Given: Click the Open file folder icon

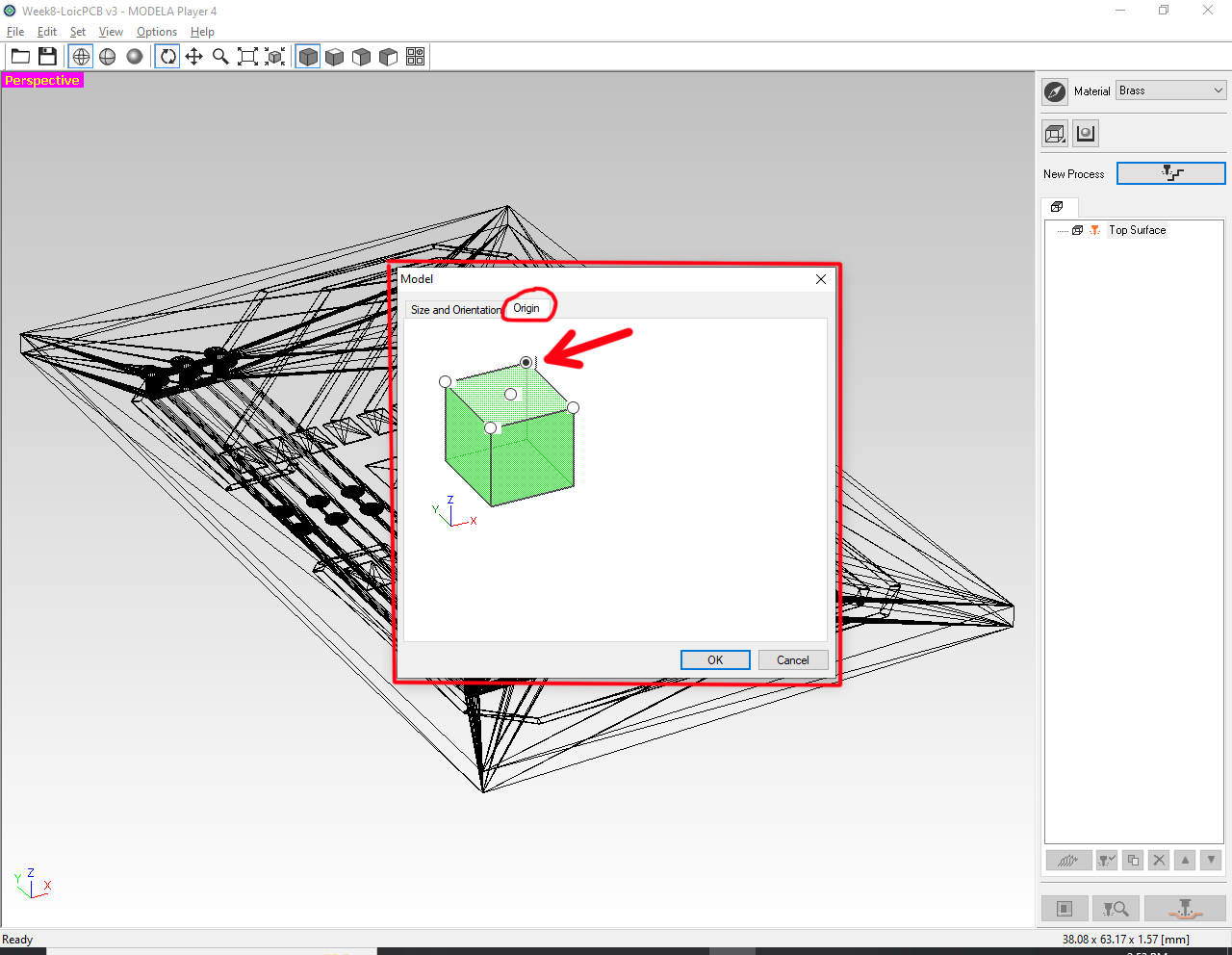Looking at the screenshot, I should [20, 57].
